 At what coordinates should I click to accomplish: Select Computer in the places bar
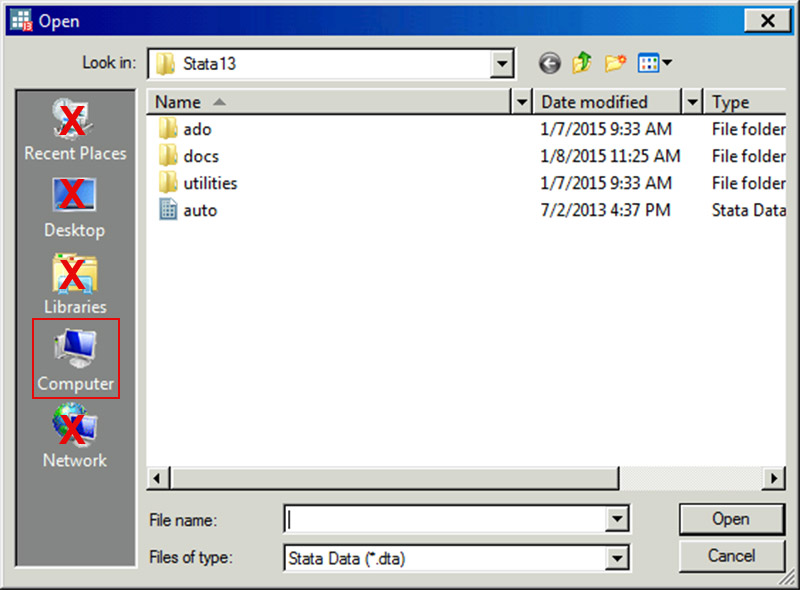point(76,358)
